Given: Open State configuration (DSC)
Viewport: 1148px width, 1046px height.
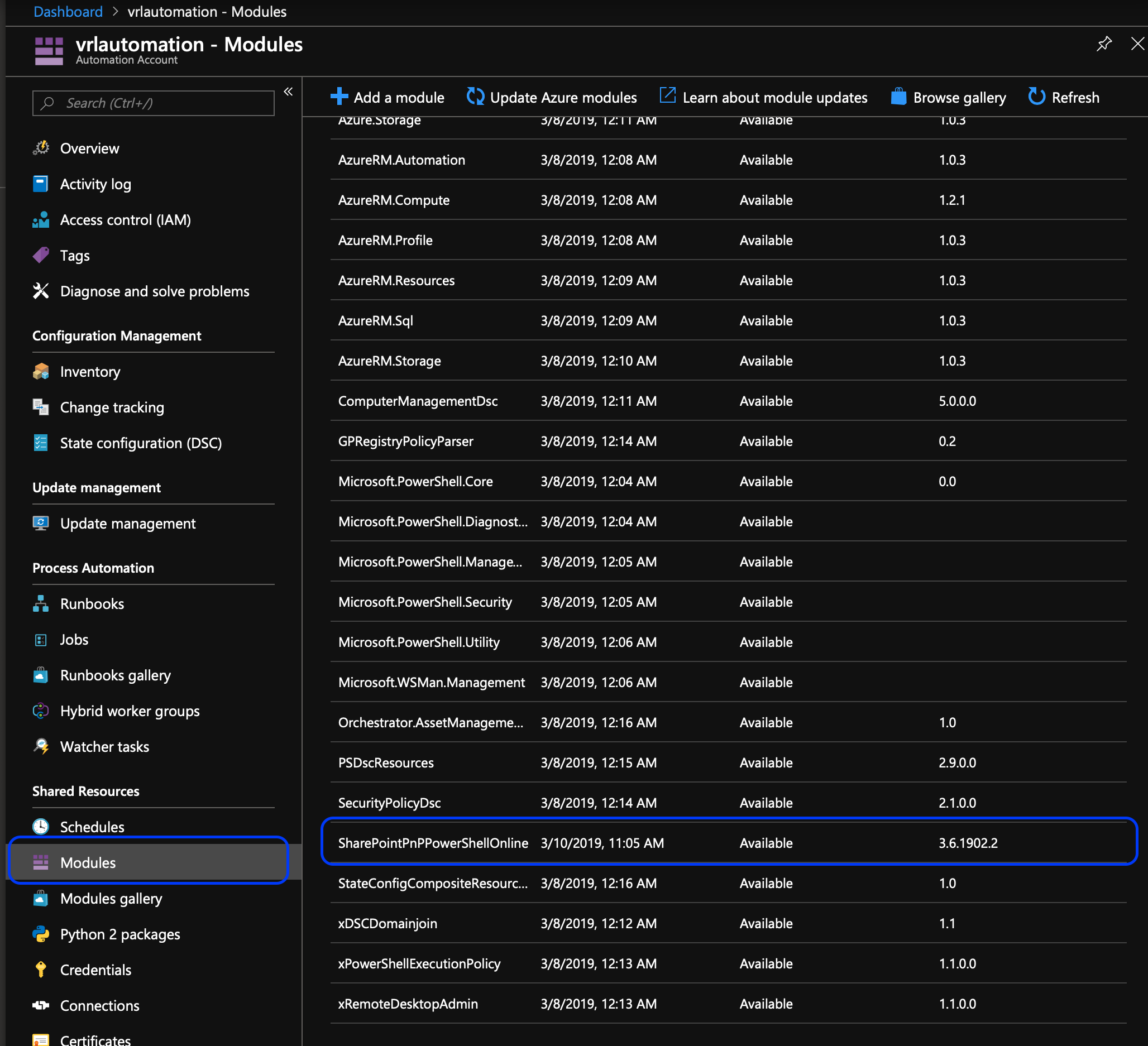Looking at the screenshot, I should tap(141, 443).
